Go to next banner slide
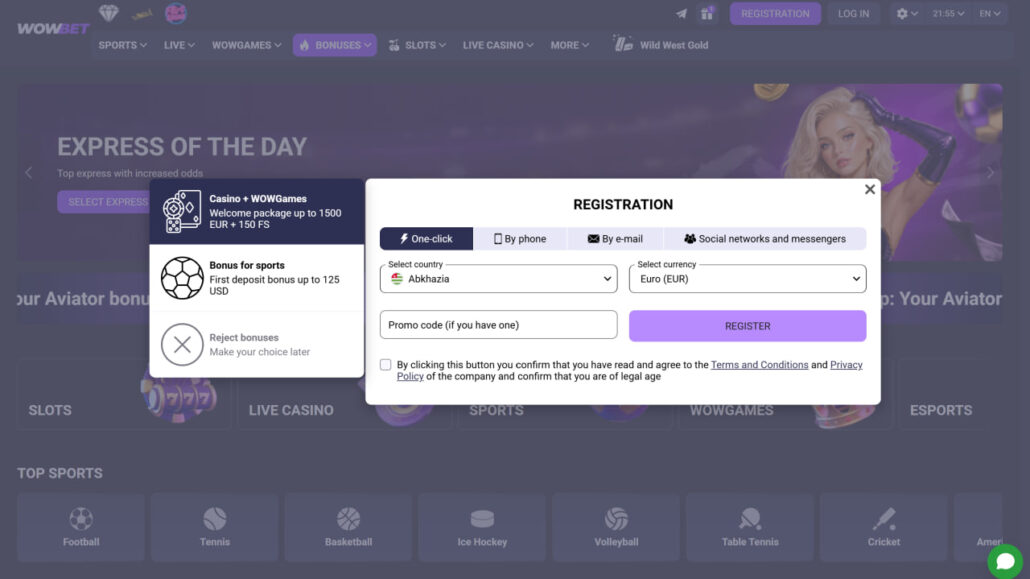 pyautogui.click(x=990, y=173)
